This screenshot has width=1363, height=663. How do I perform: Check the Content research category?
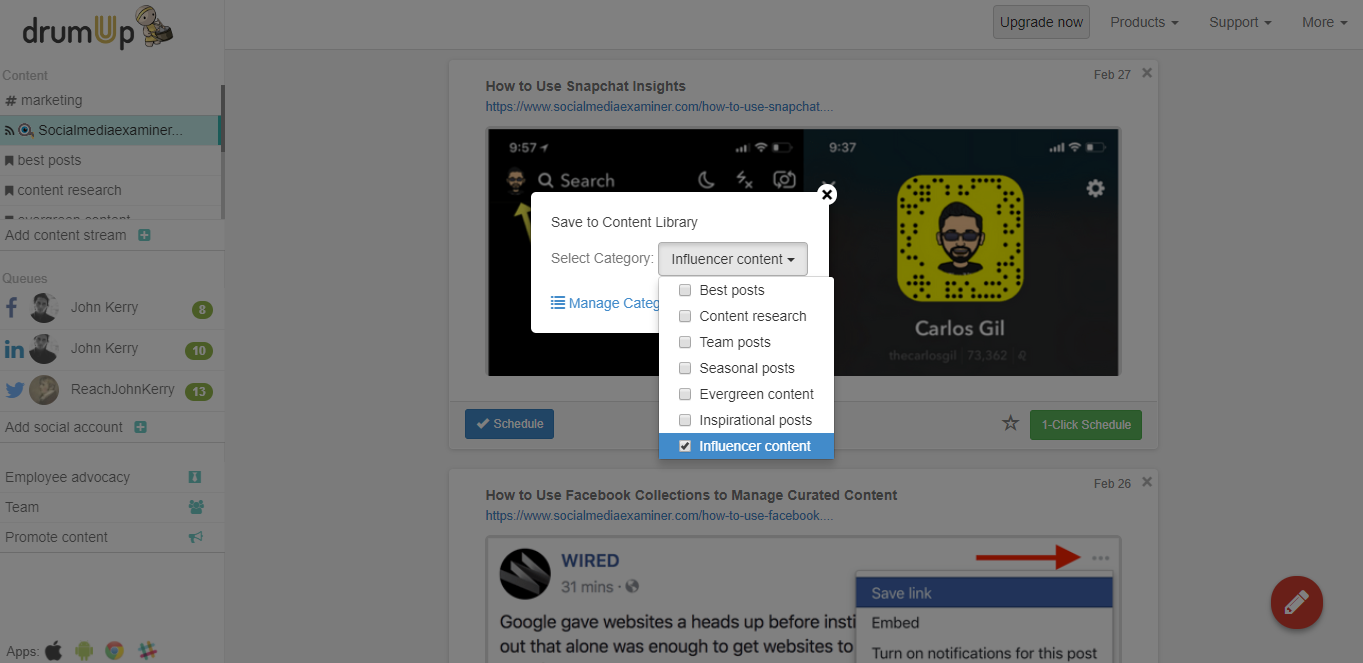(685, 316)
